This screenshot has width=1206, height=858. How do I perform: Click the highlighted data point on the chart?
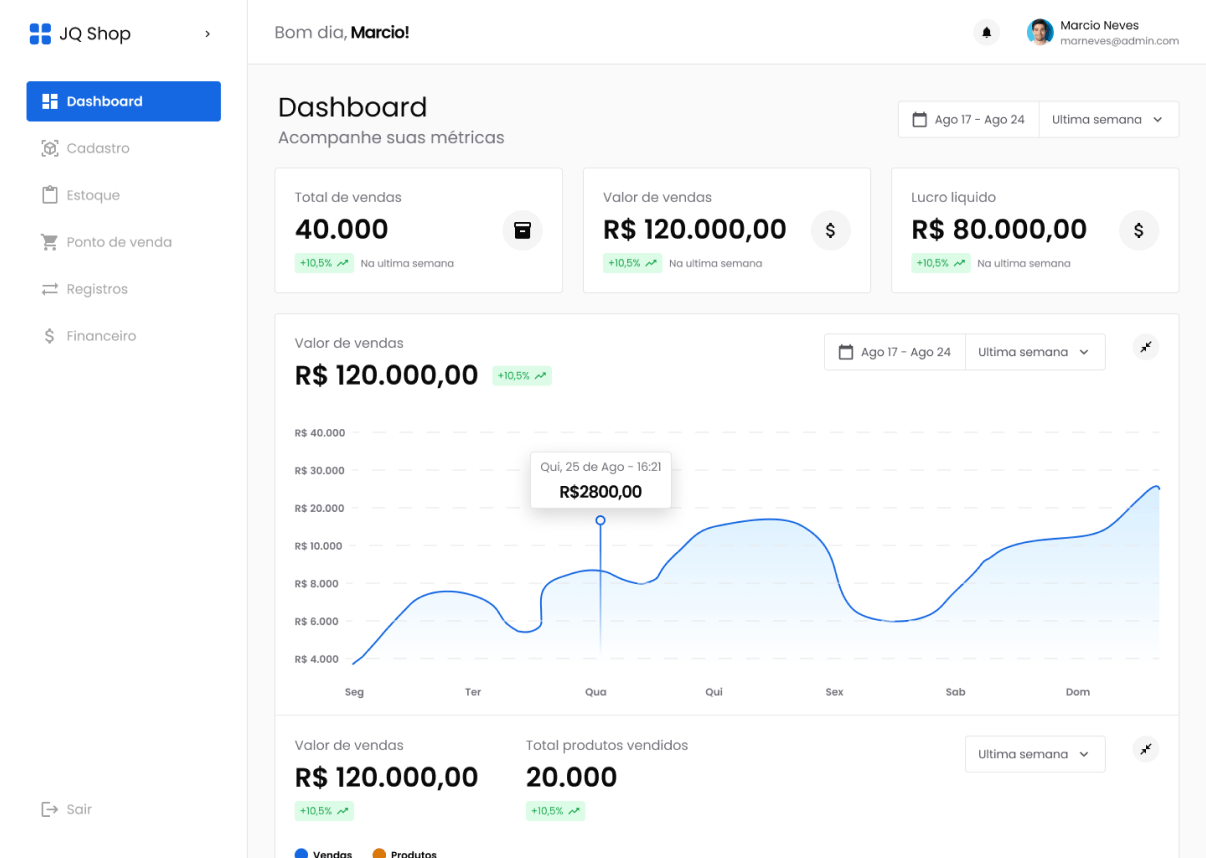(600, 520)
